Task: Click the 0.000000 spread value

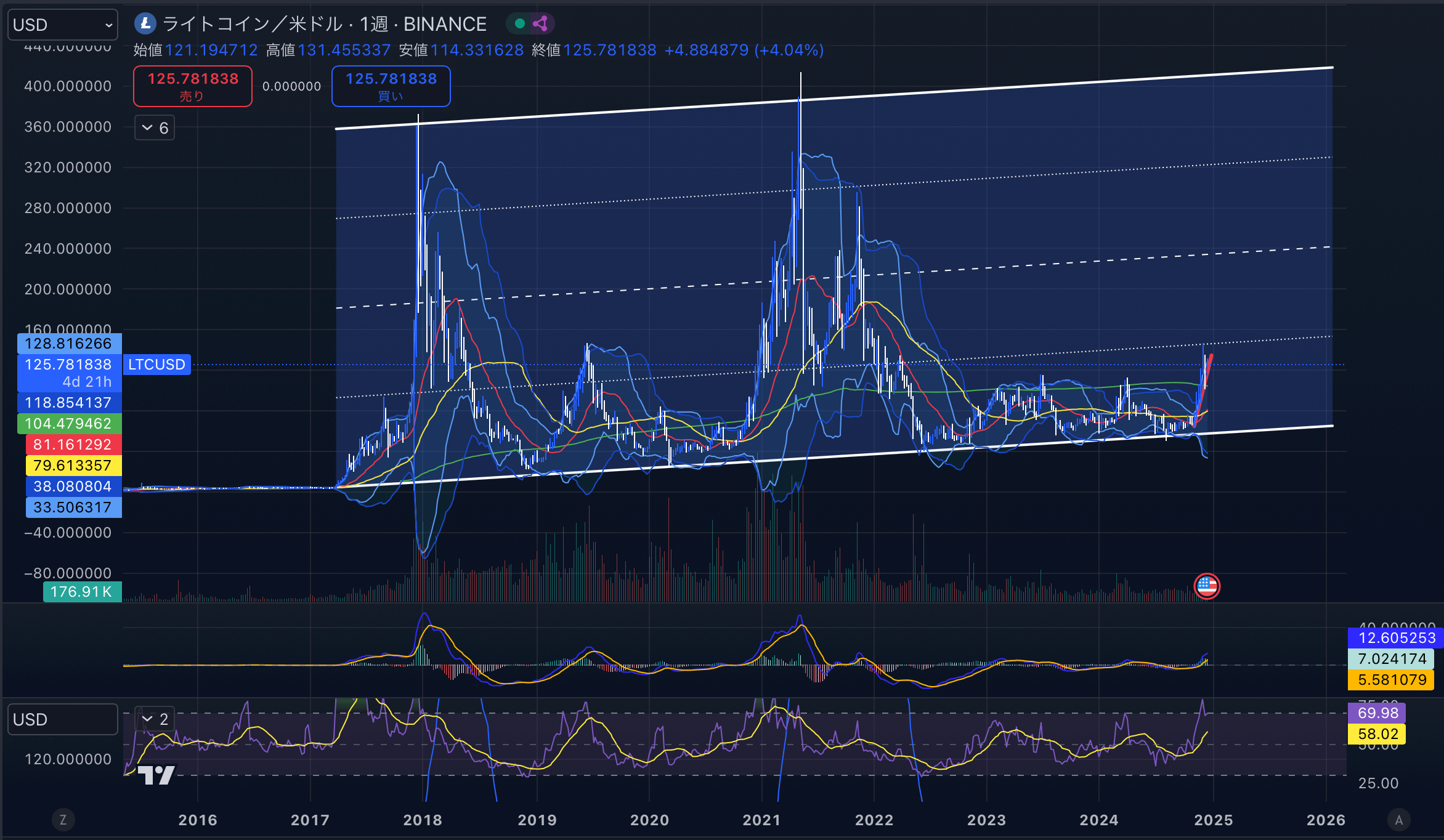Action: pos(292,86)
